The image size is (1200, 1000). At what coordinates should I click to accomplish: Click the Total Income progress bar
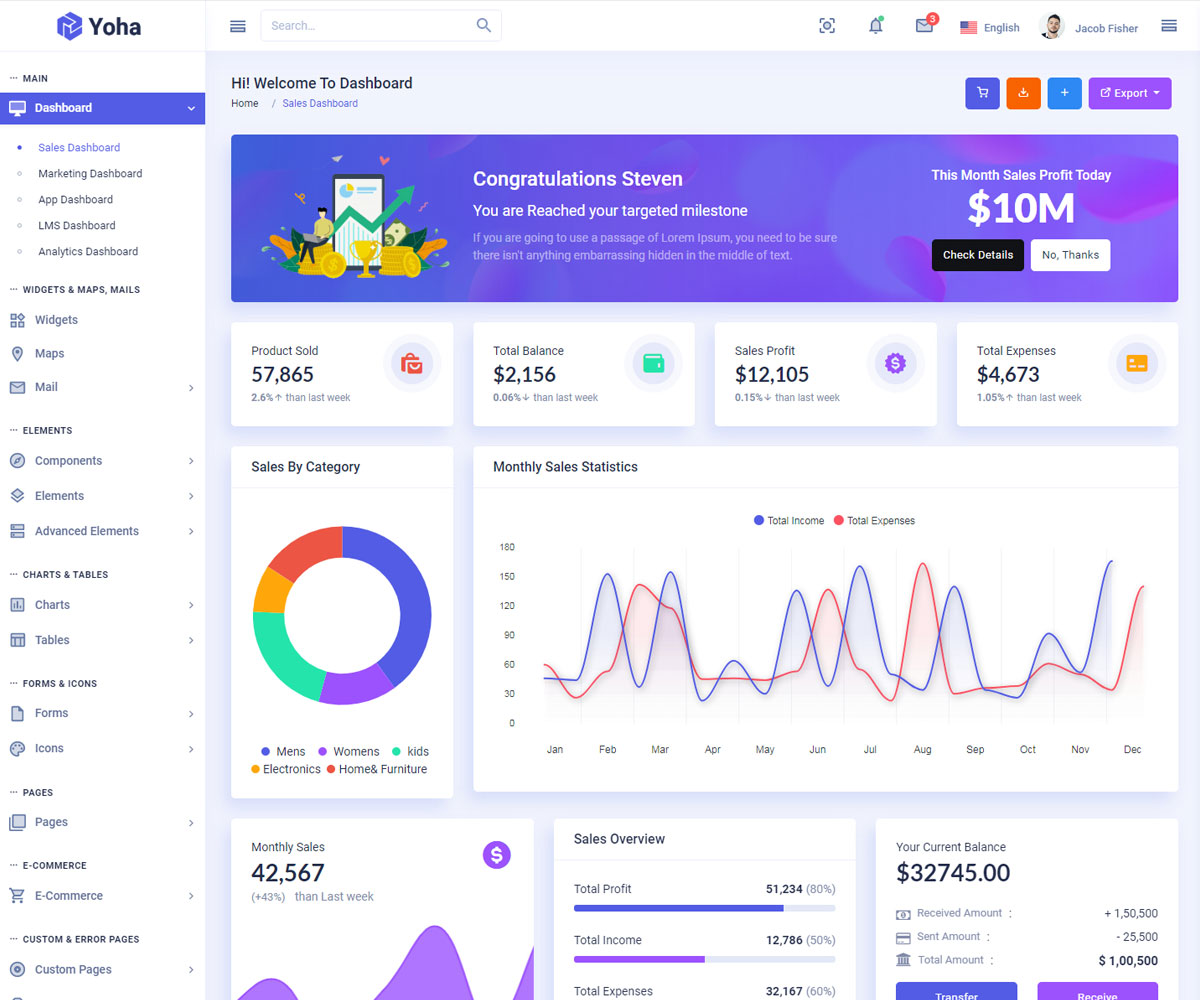pos(705,959)
